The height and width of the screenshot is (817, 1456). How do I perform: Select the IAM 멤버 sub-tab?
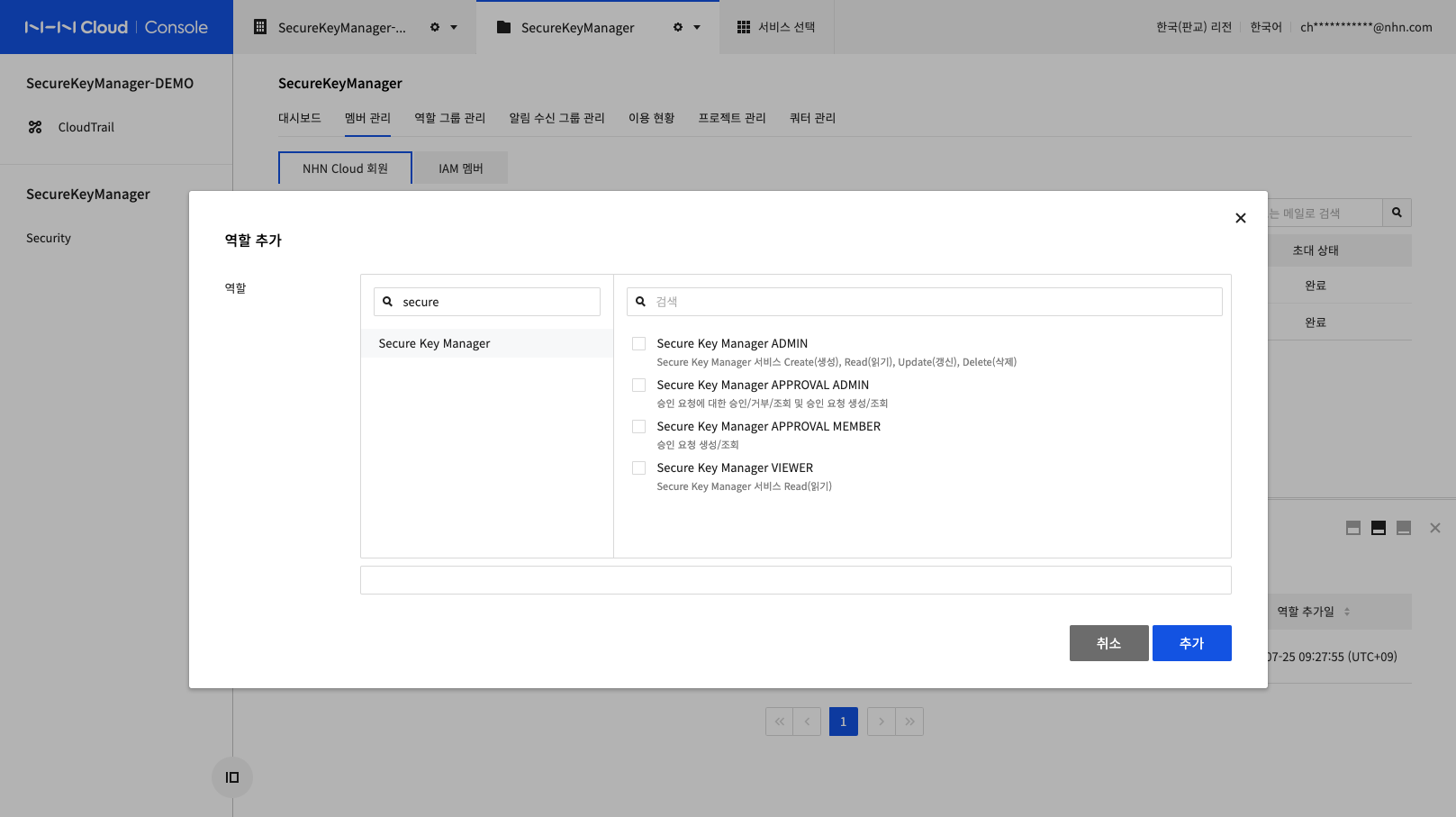point(461,168)
